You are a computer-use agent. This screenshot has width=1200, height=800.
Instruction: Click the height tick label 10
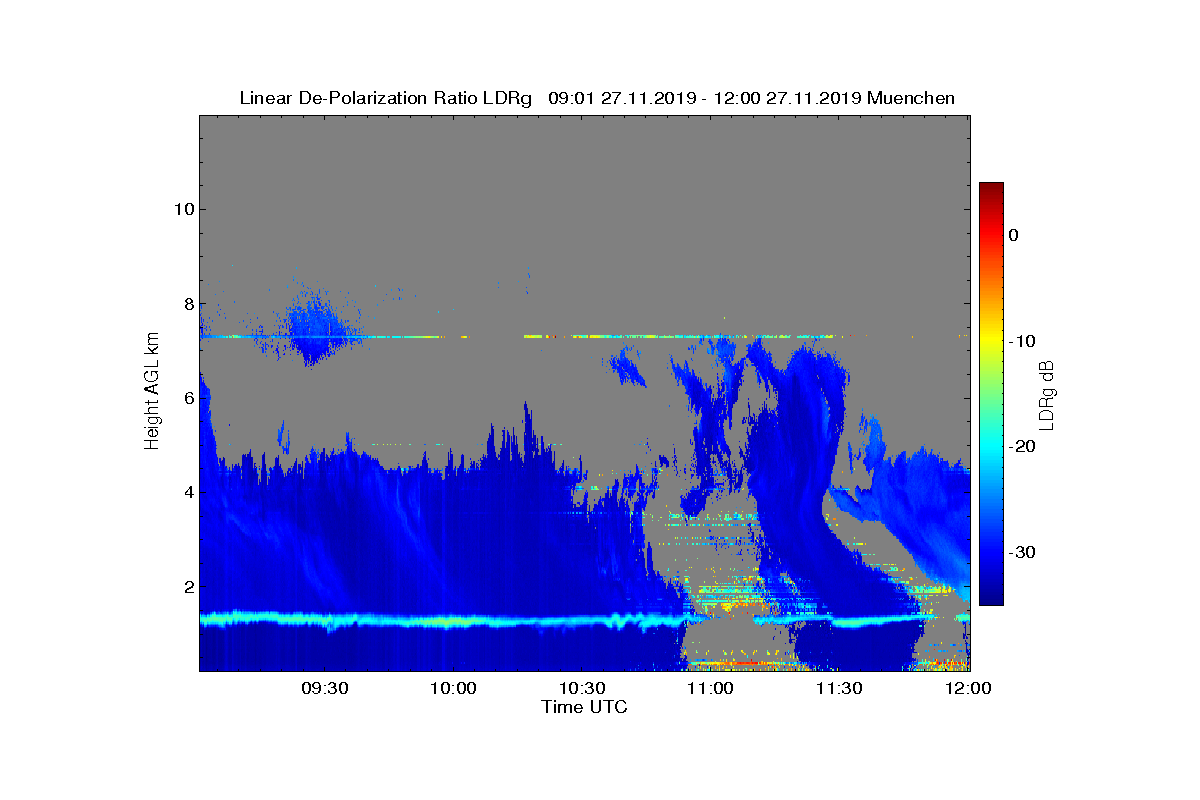coord(183,209)
